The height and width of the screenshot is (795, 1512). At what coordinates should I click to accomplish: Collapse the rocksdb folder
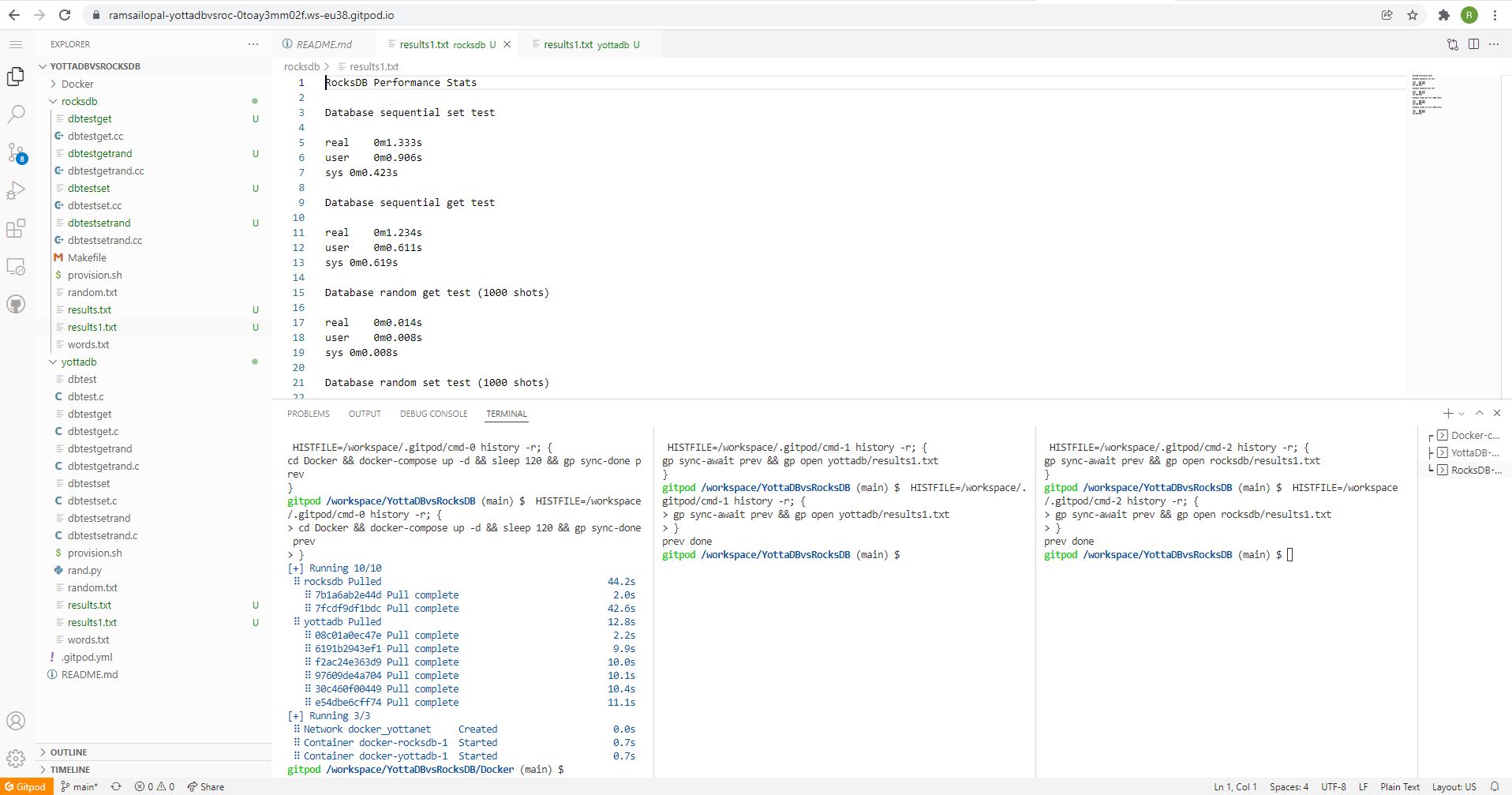[79, 101]
